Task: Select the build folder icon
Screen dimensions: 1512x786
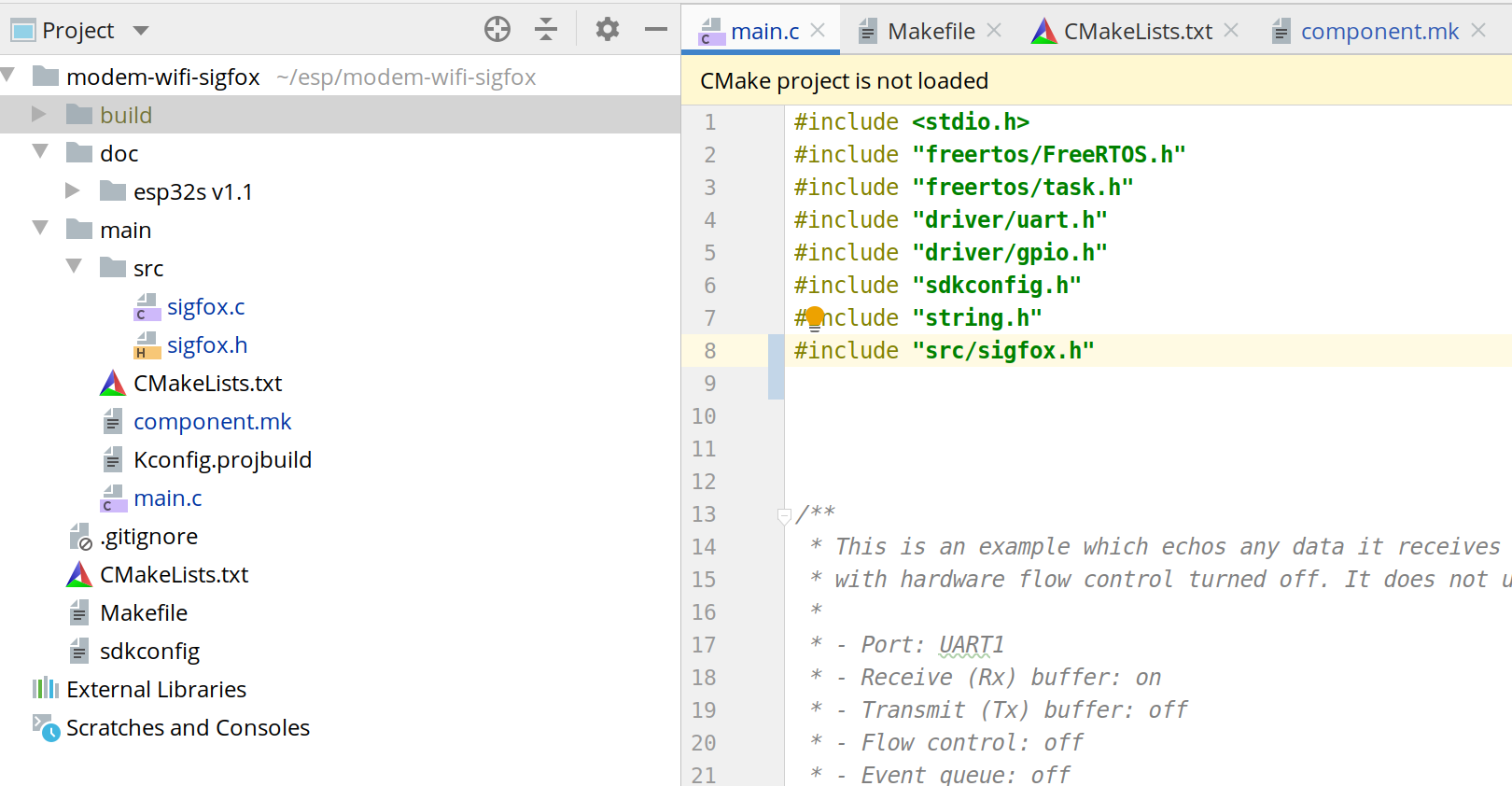Action: (x=79, y=114)
